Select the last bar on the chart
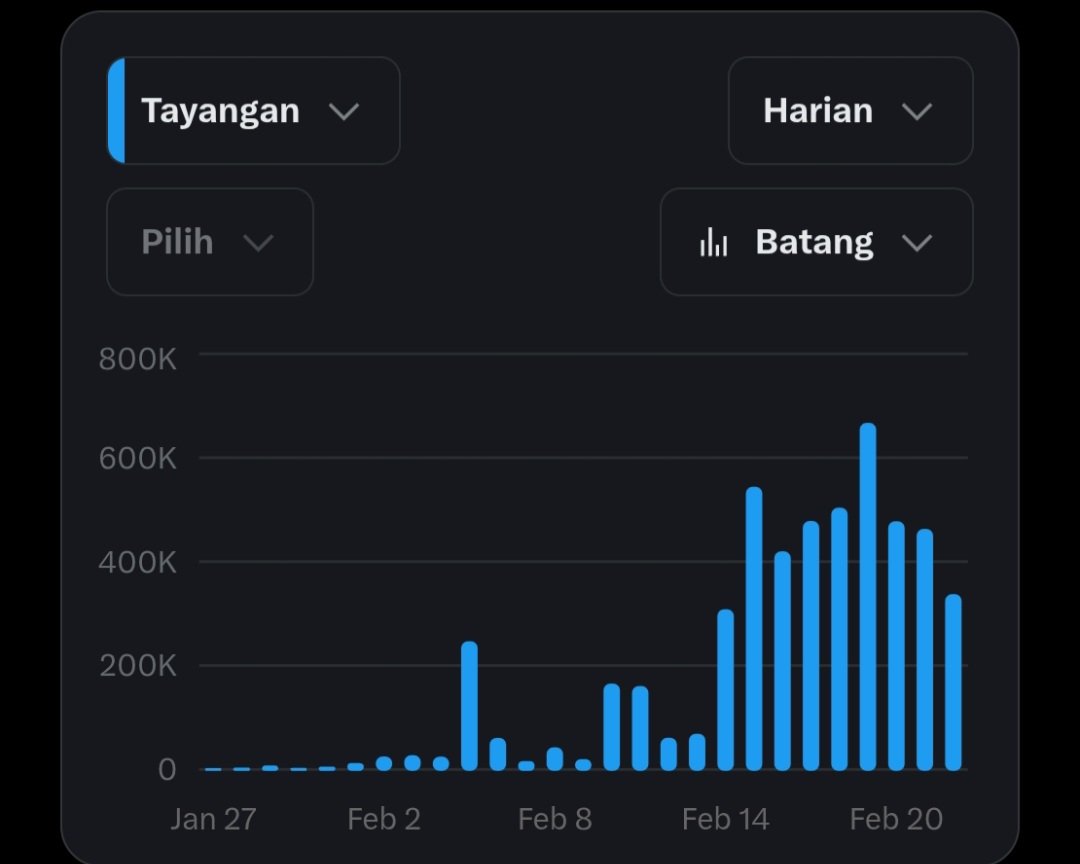 953,682
